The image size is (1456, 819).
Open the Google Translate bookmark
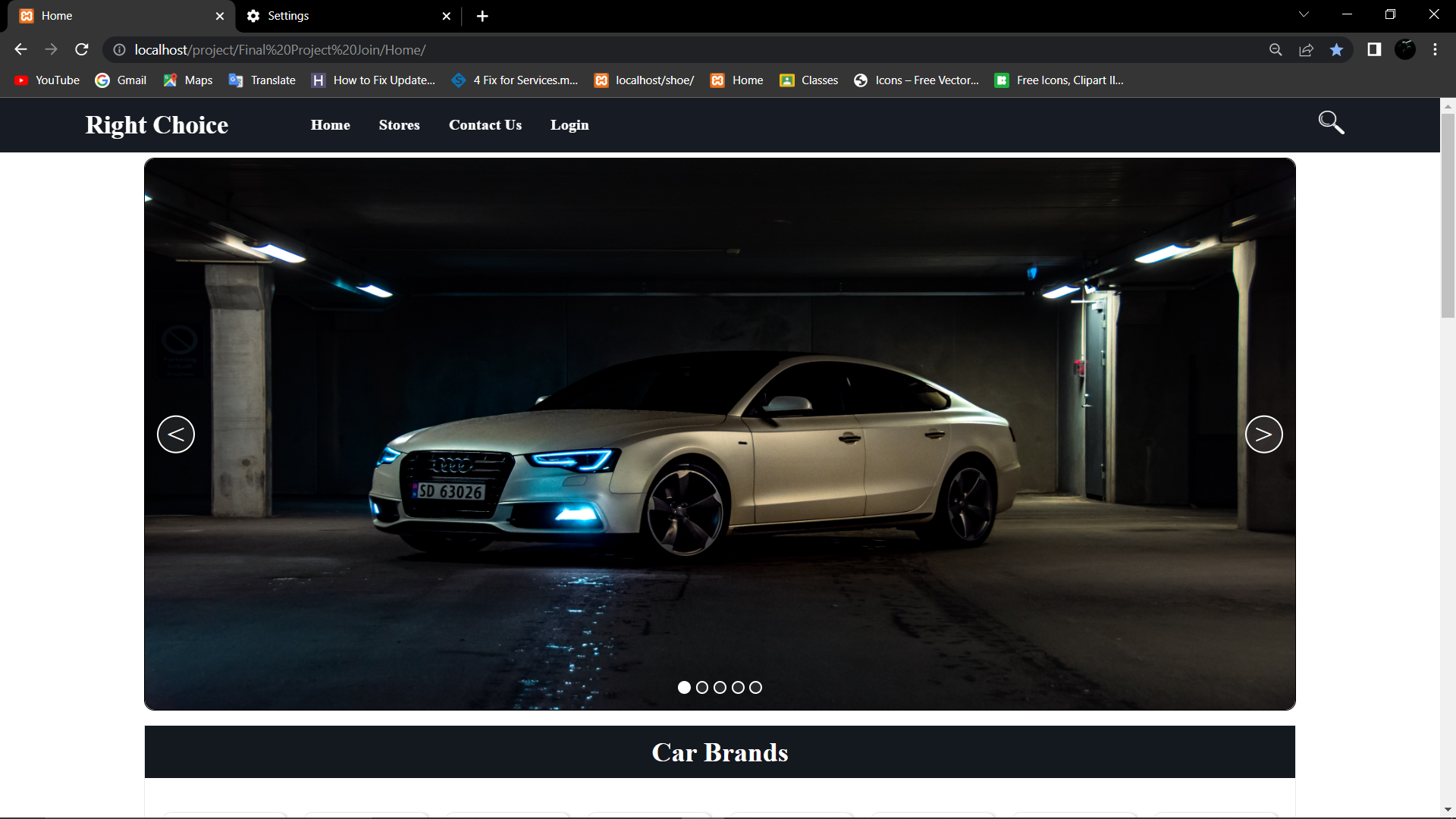237,80
